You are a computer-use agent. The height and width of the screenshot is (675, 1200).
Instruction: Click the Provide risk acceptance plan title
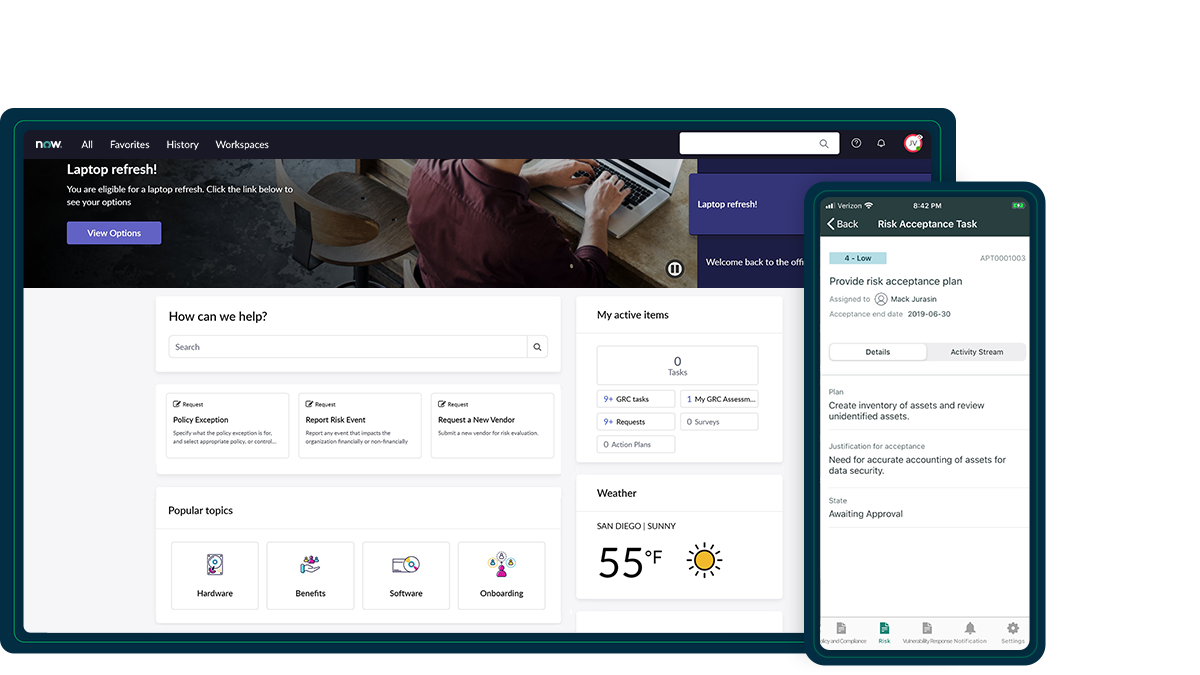click(896, 281)
